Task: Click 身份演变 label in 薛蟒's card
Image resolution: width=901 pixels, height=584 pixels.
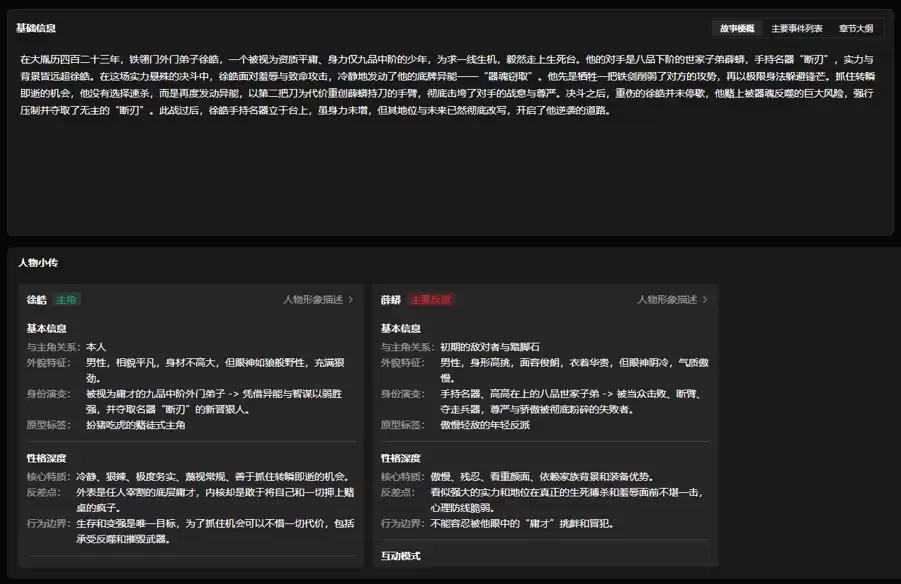Action: (402, 394)
